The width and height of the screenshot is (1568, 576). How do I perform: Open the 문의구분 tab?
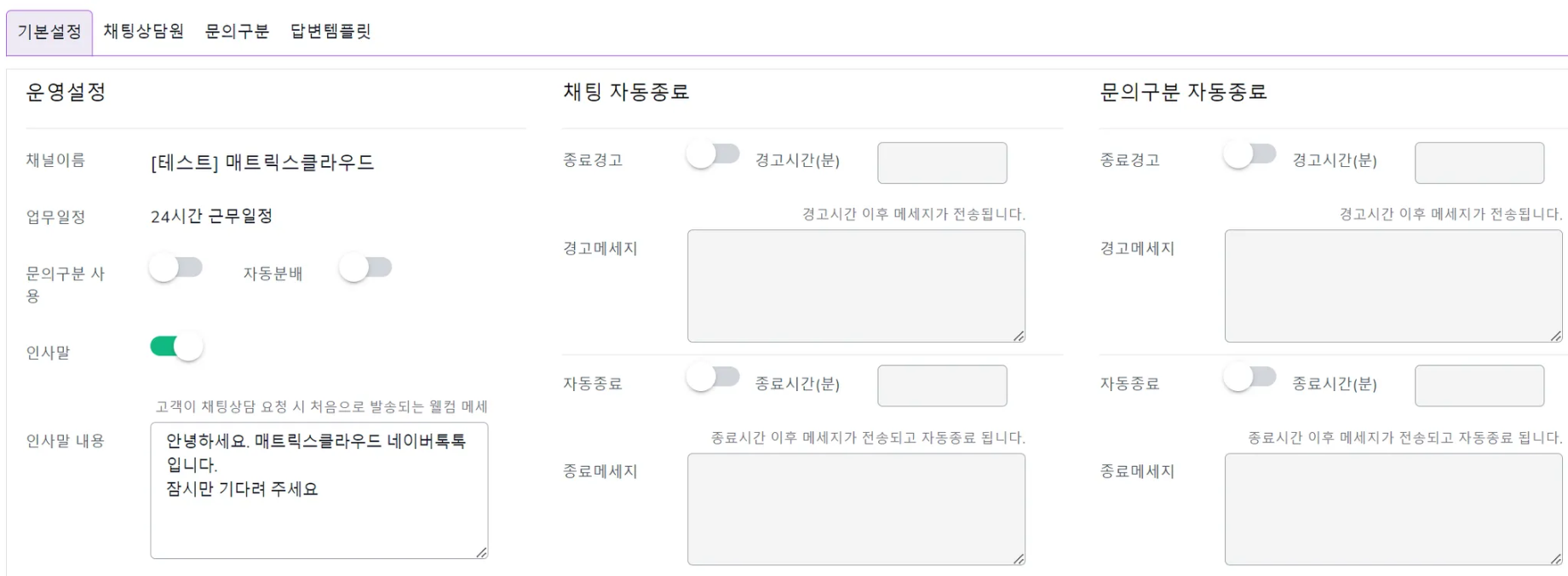237,32
